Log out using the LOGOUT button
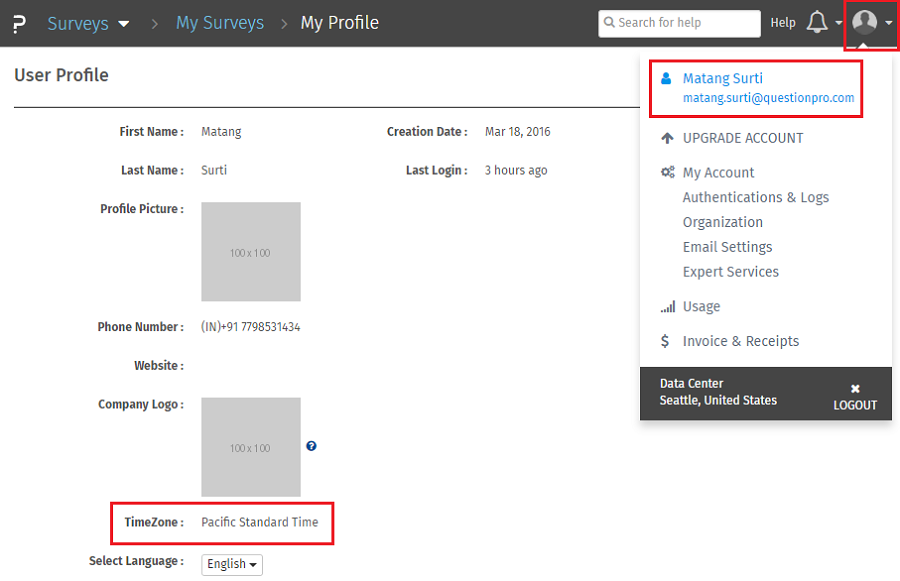This screenshot has width=900, height=581. (x=855, y=405)
